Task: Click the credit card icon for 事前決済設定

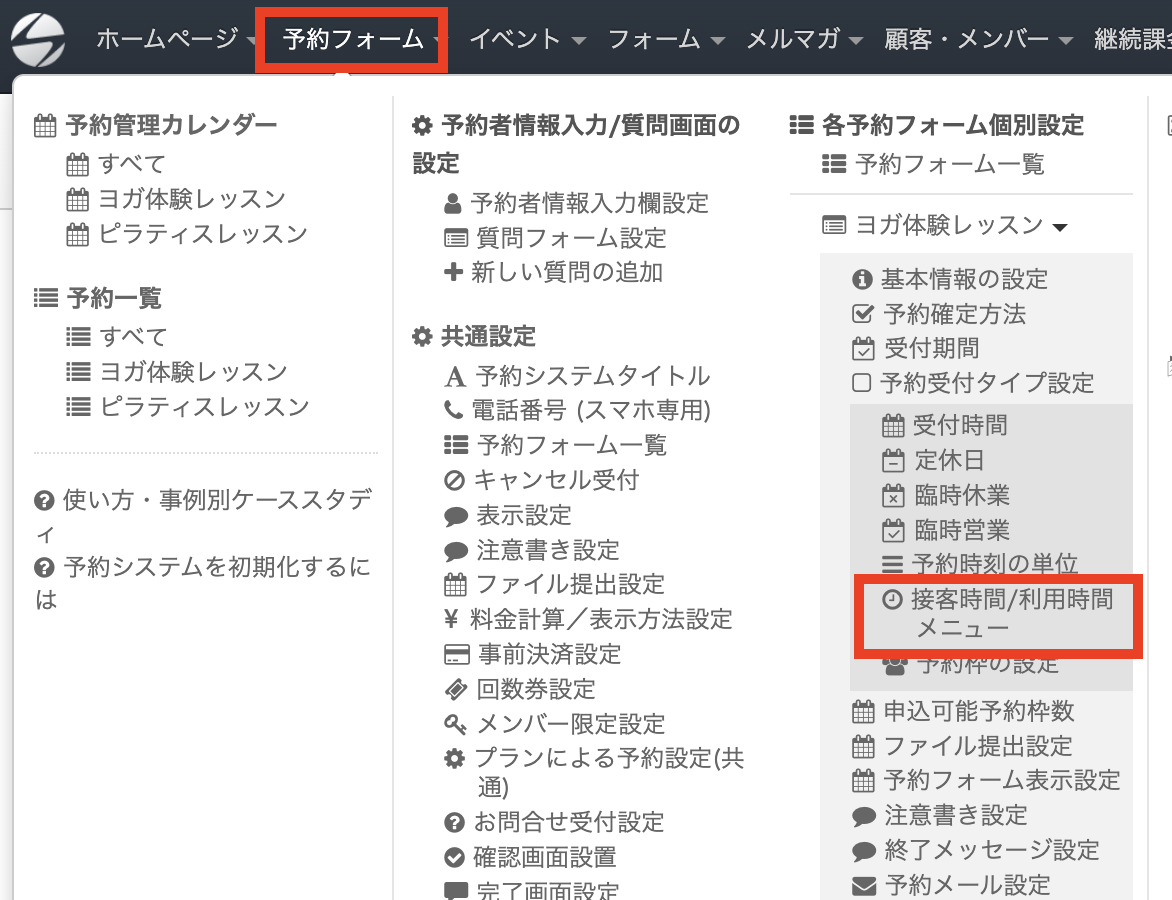Action: click(456, 655)
